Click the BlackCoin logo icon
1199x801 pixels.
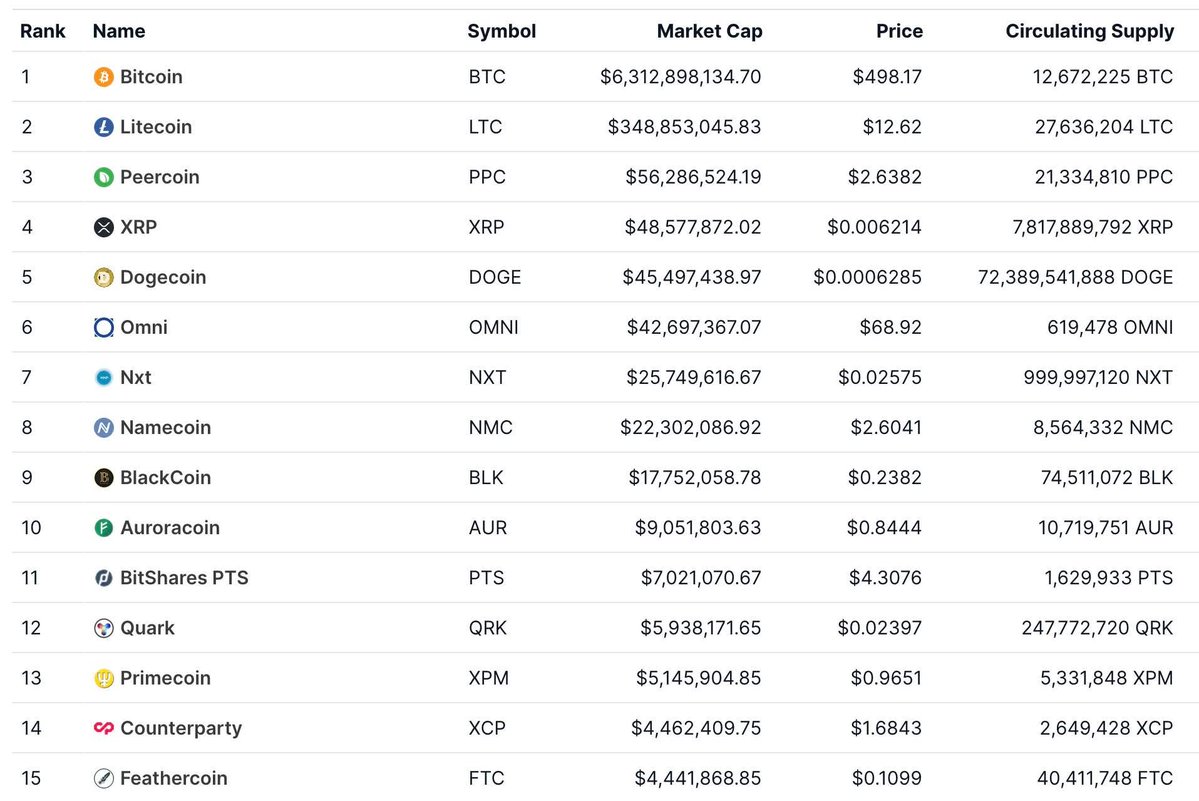103,478
